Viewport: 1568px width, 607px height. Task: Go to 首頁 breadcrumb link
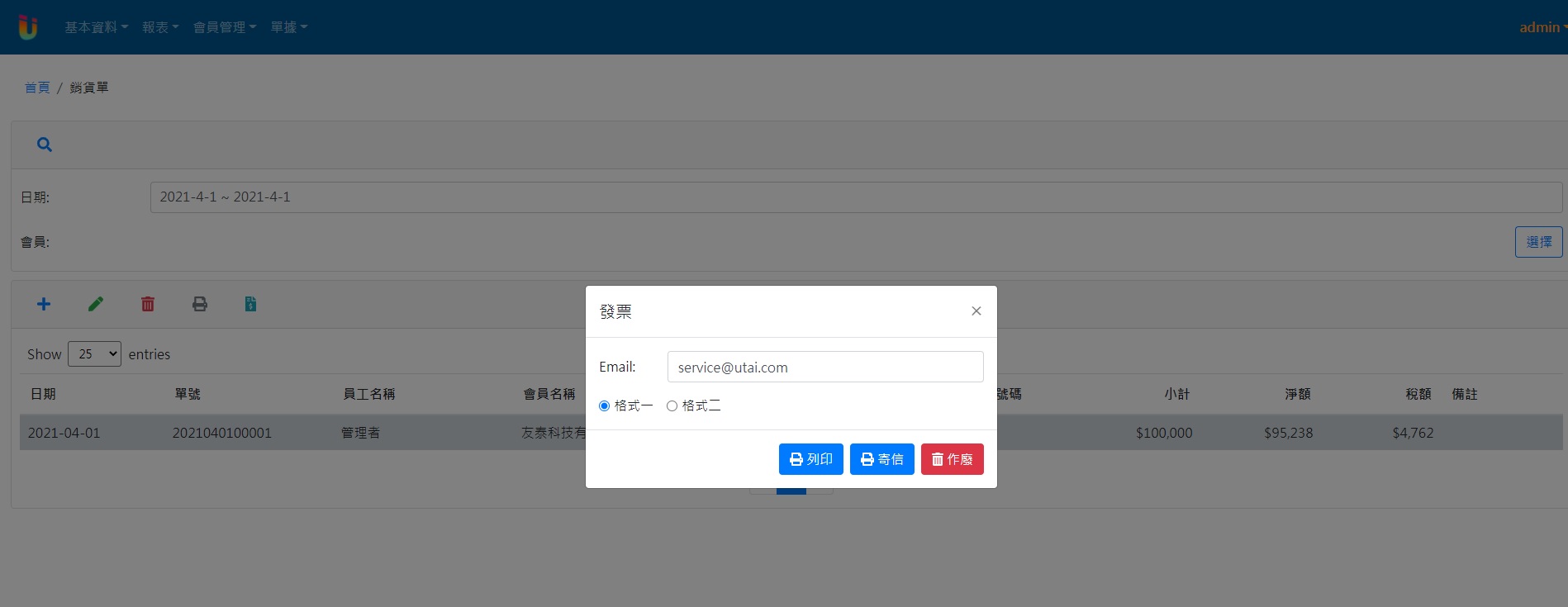click(x=37, y=88)
